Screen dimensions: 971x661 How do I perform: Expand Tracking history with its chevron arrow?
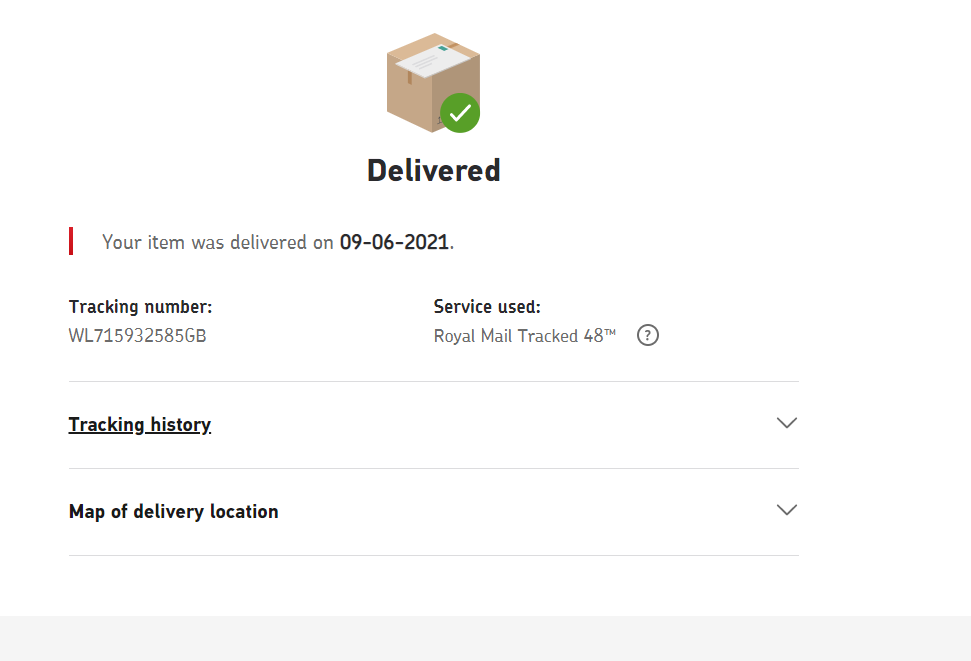(787, 423)
